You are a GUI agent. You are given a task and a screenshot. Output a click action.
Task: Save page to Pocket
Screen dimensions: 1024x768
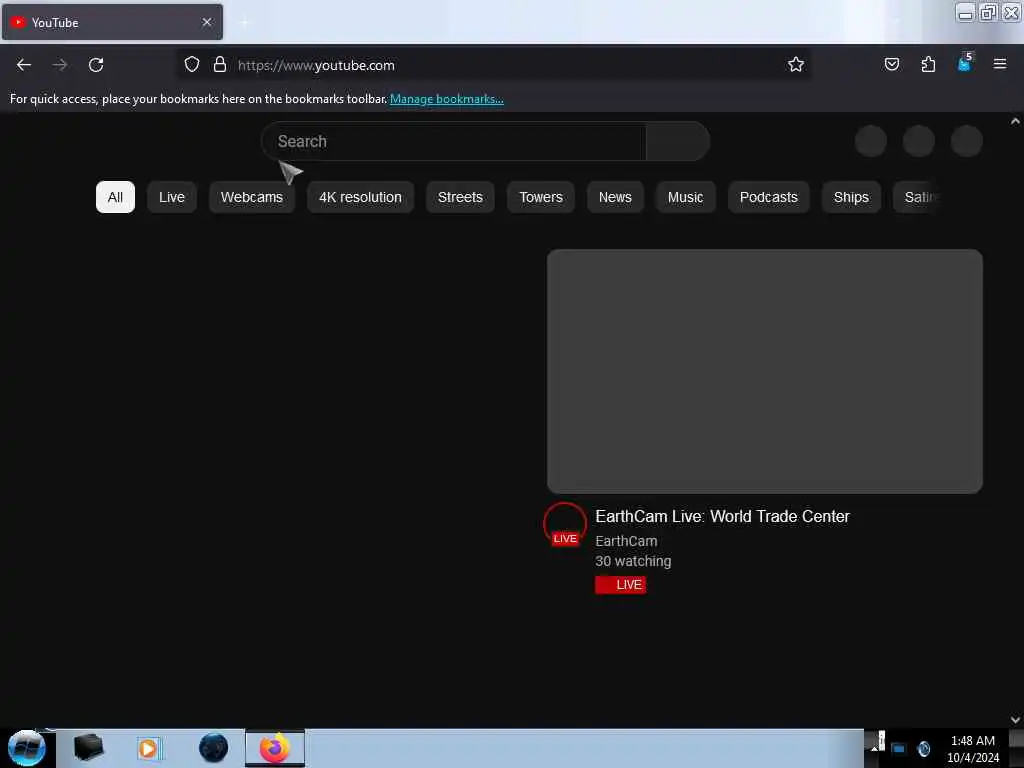891,64
